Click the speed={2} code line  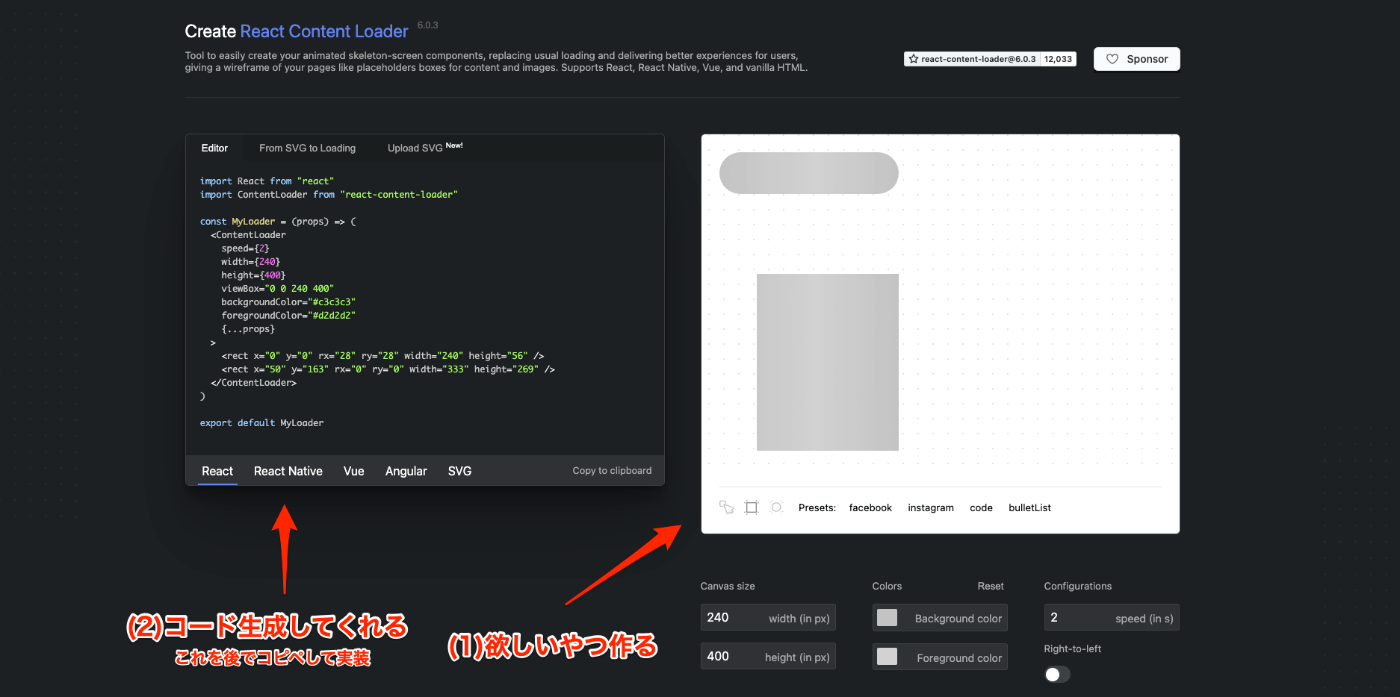(246, 247)
